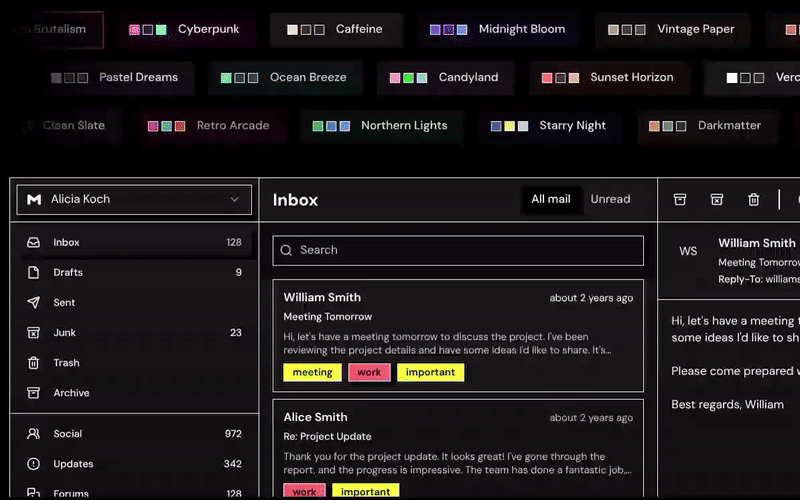Click inside the Search mail field
The width and height of the screenshot is (800, 500).
pyautogui.click(x=458, y=251)
